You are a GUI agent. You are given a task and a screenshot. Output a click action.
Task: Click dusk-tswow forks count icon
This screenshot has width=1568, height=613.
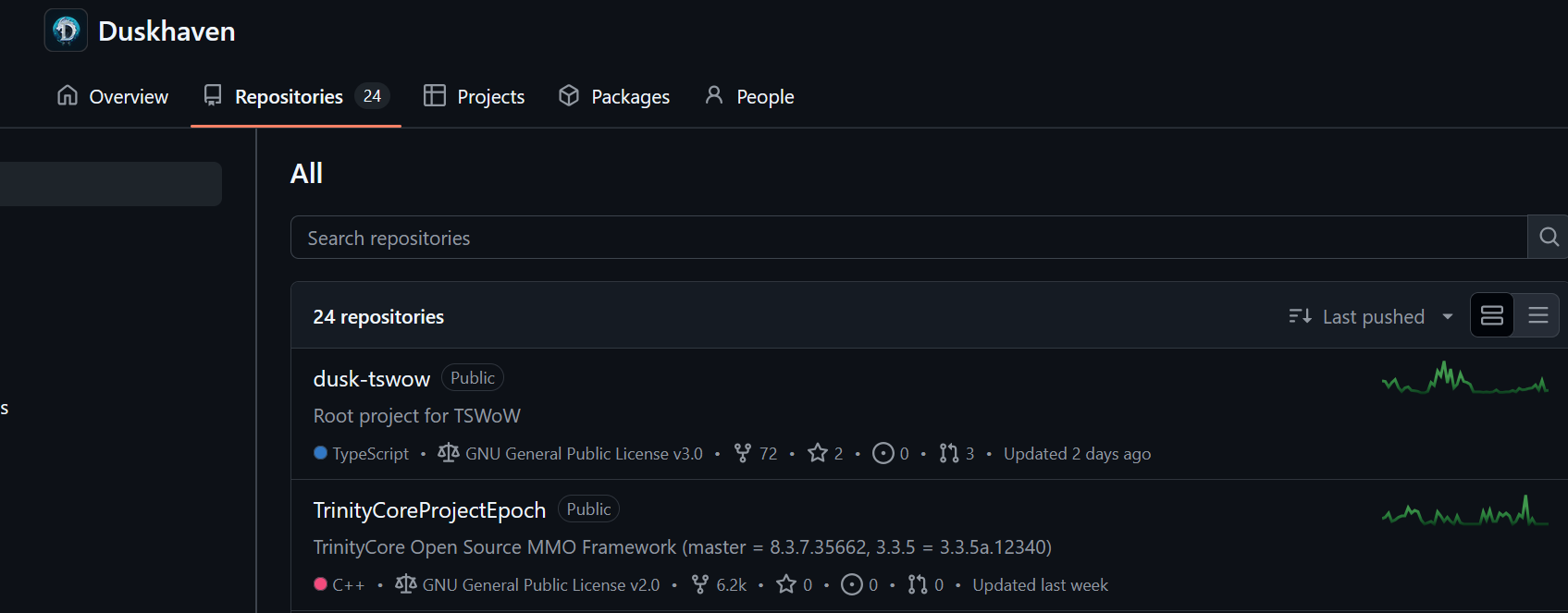(x=743, y=453)
